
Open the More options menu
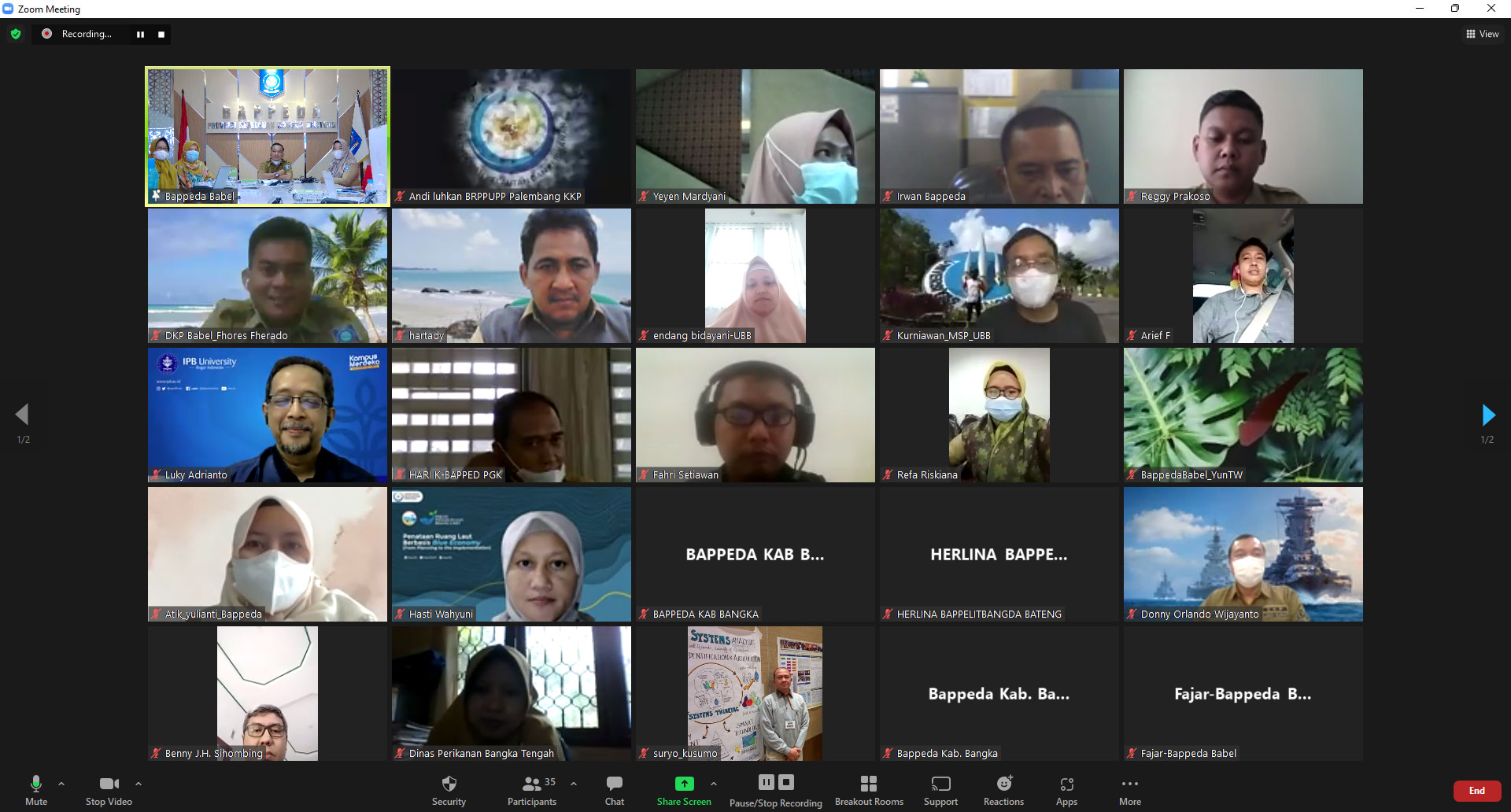pyautogui.click(x=1130, y=784)
